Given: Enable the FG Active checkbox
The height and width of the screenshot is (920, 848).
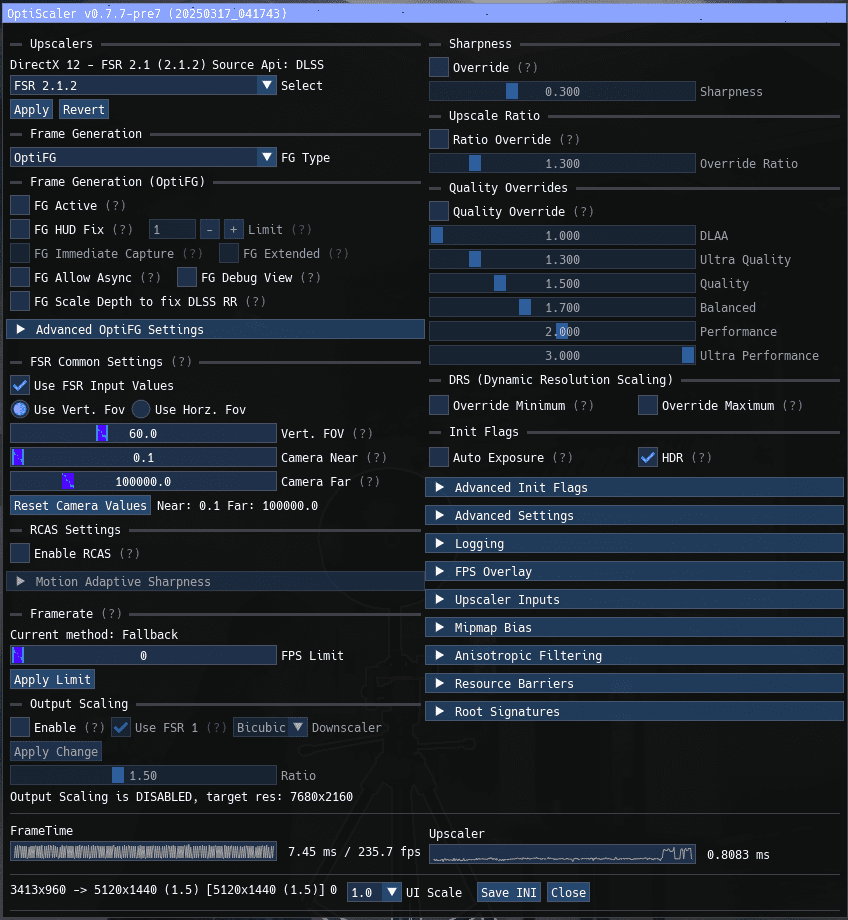Looking at the screenshot, I should click(x=20, y=205).
